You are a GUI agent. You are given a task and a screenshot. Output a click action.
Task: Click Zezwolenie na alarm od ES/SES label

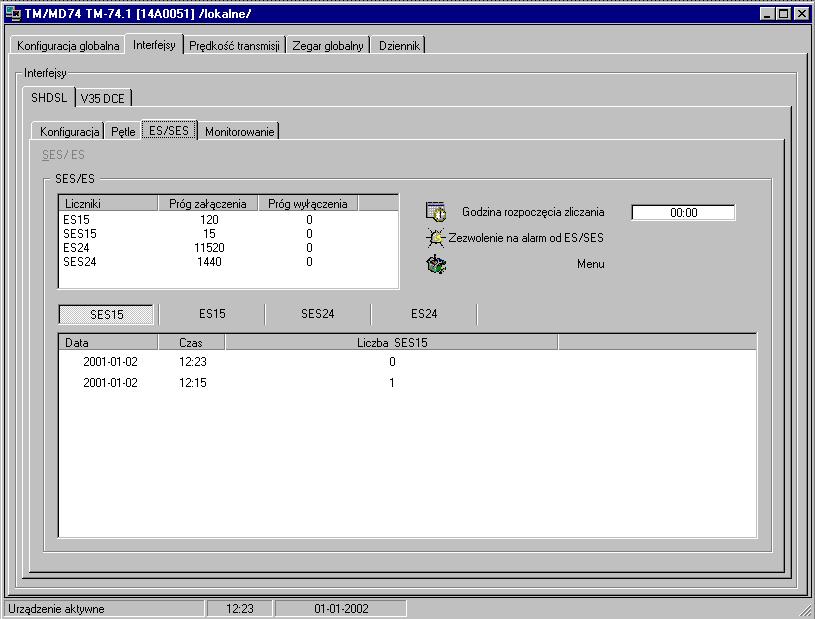(x=526, y=238)
